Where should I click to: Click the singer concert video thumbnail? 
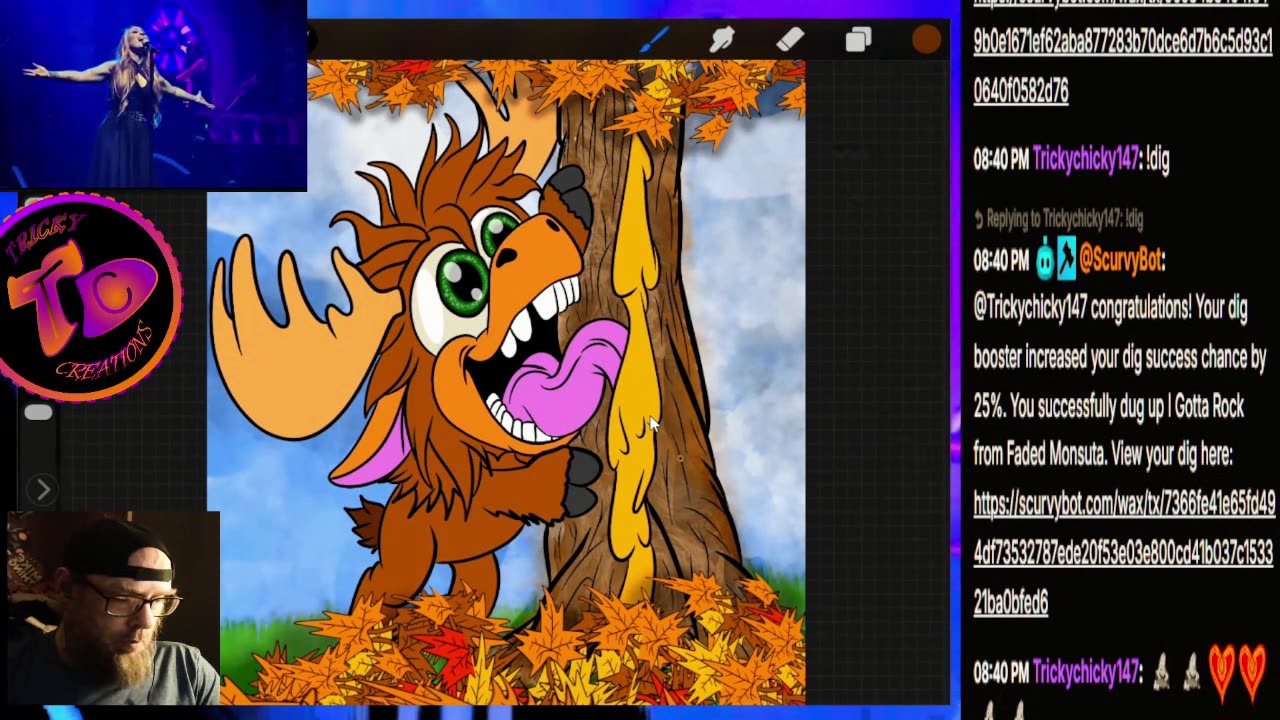153,95
